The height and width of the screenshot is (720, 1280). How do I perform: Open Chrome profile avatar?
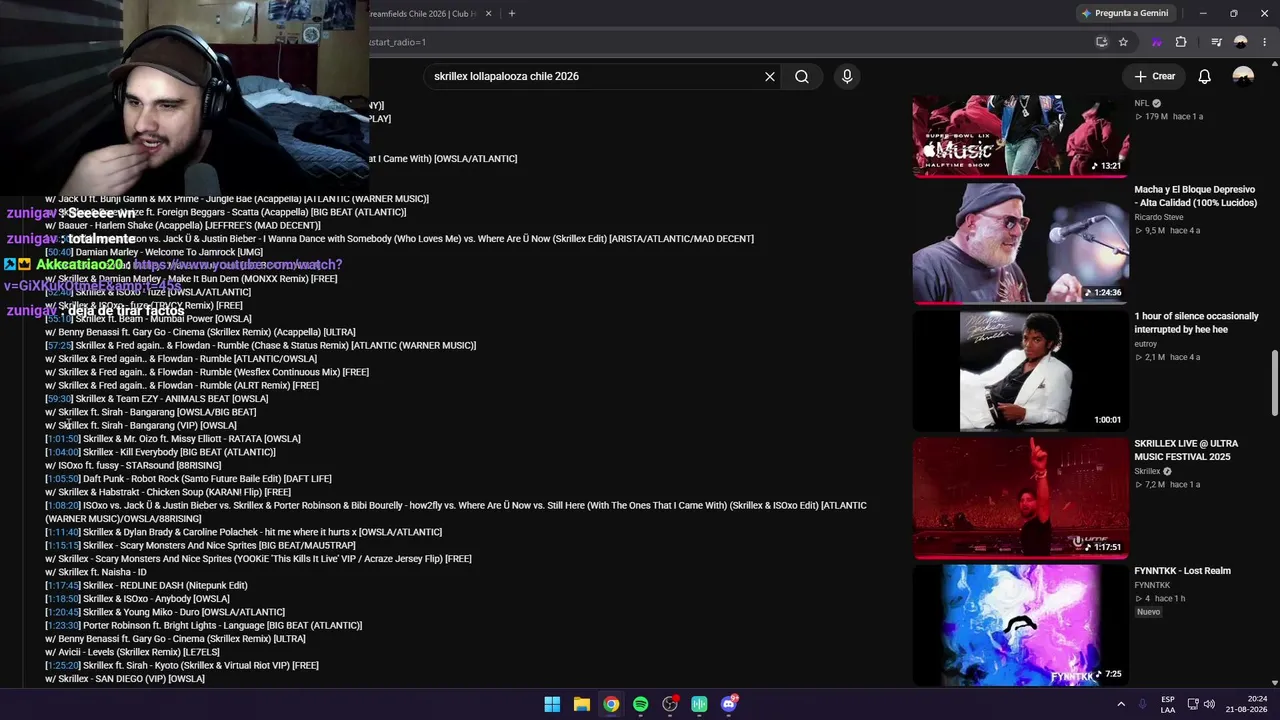point(1241,42)
